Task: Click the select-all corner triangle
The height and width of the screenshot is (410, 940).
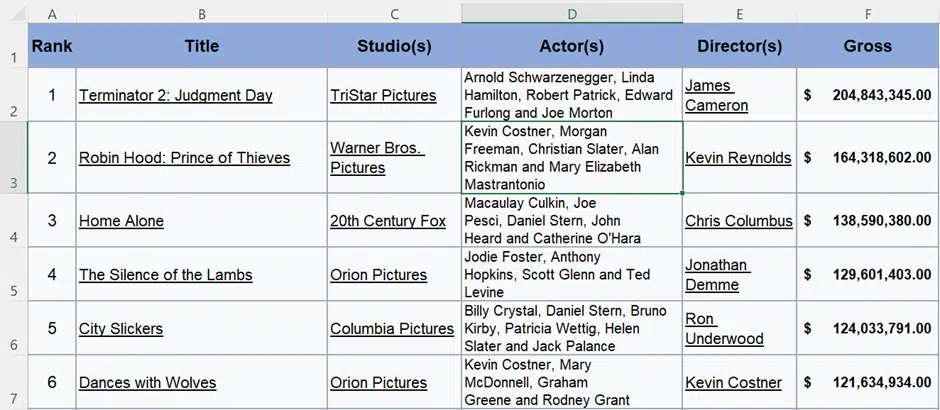Action: point(19,14)
